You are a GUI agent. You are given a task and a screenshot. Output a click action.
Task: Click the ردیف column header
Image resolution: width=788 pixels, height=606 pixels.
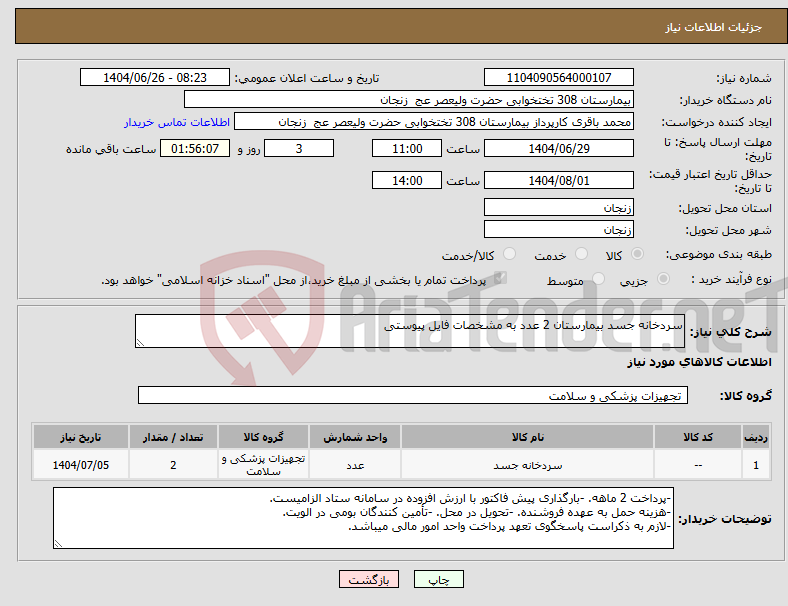coord(755,437)
